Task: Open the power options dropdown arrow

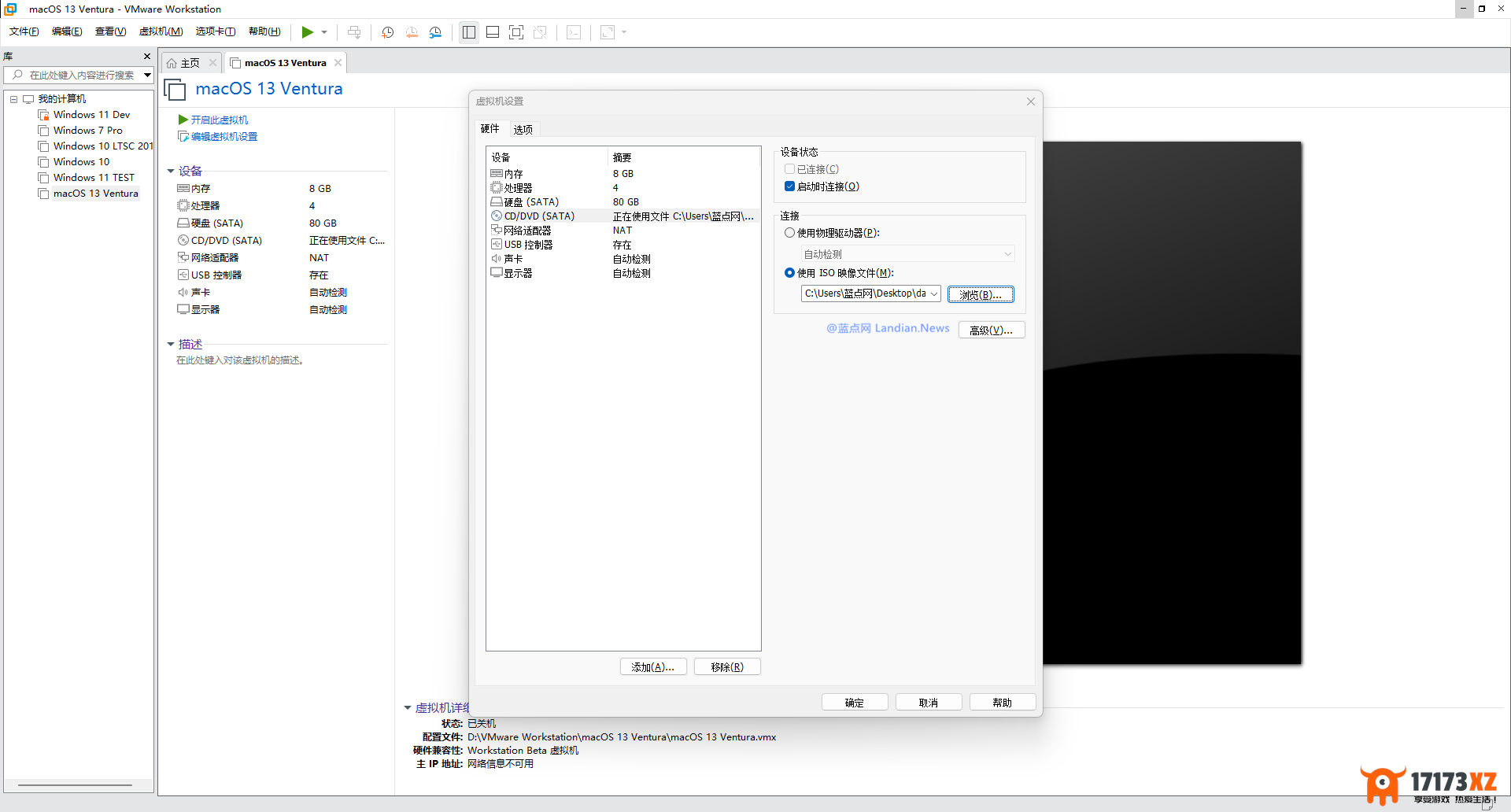Action: pos(324,32)
